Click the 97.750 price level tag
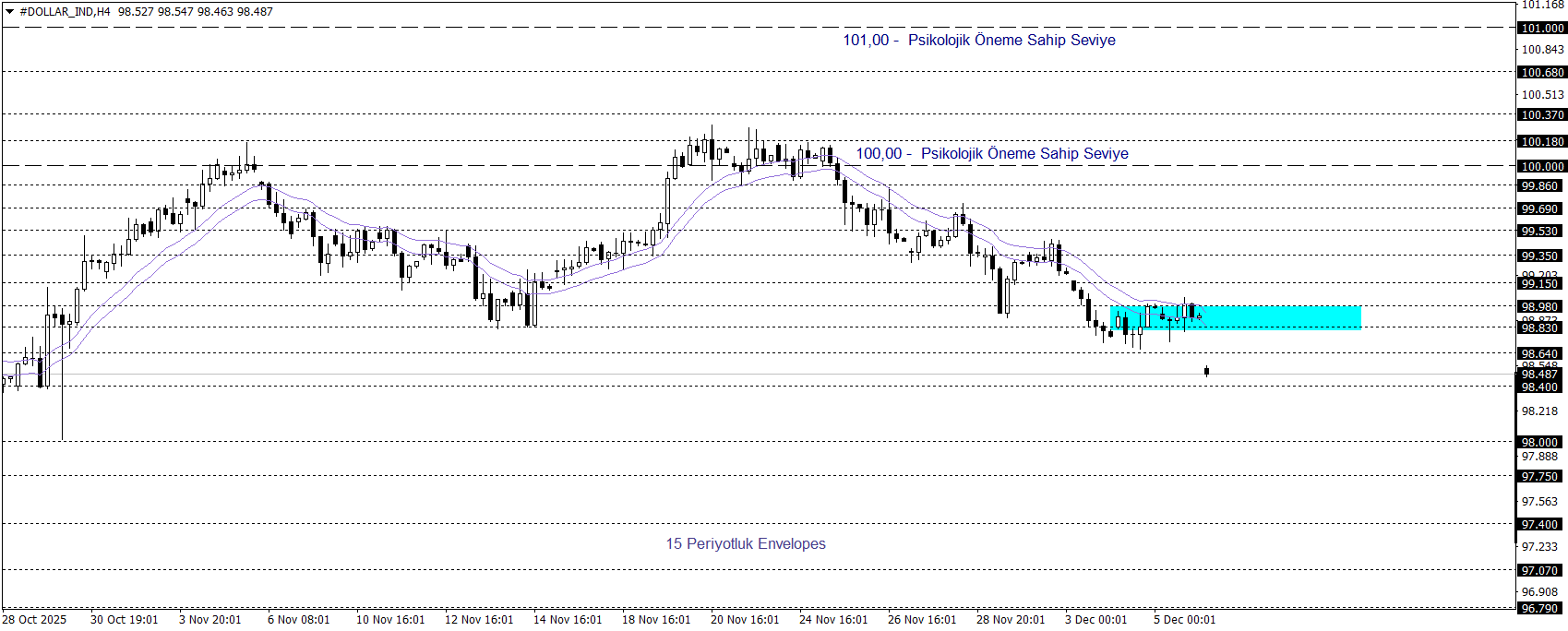Screen dimensions: 1568x631 [x=1541, y=477]
